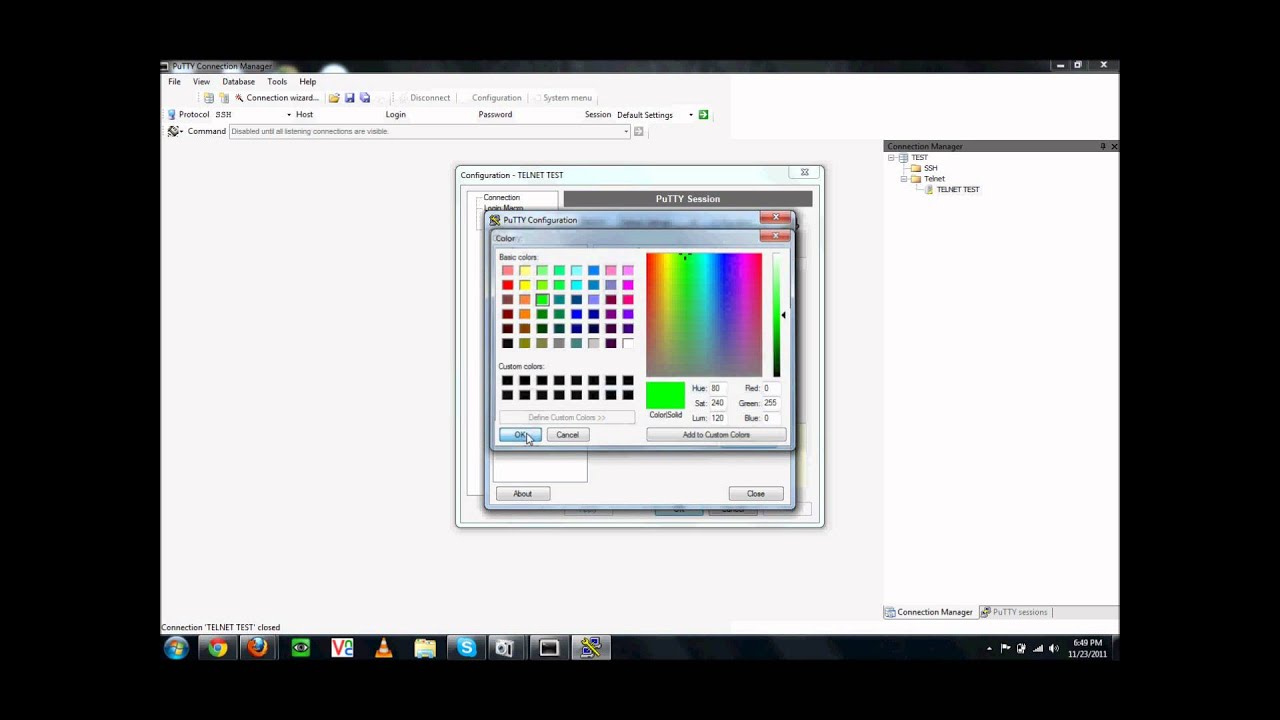
Task: Pick the bright yellow basic color swatch
Action: [x=524, y=285]
